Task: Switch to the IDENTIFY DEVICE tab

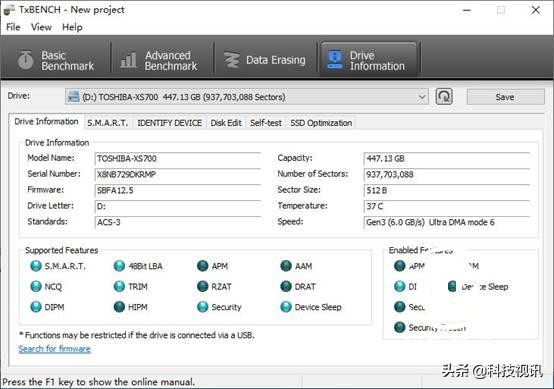Action: 170,123
